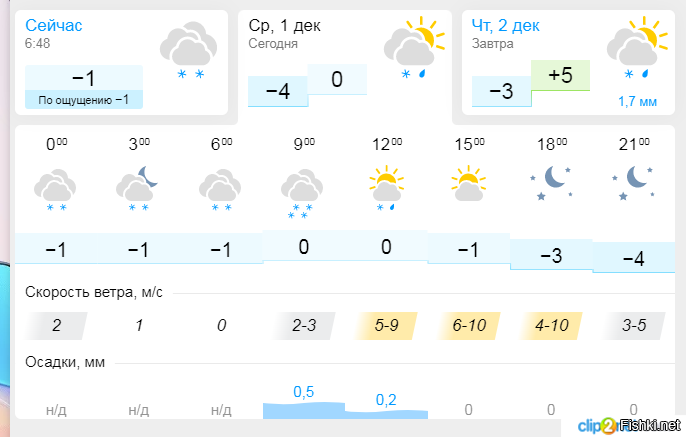Click the snowy cloud icon under Сейчас
This screenshot has width=686, height=437.
(x=190, y=50)
